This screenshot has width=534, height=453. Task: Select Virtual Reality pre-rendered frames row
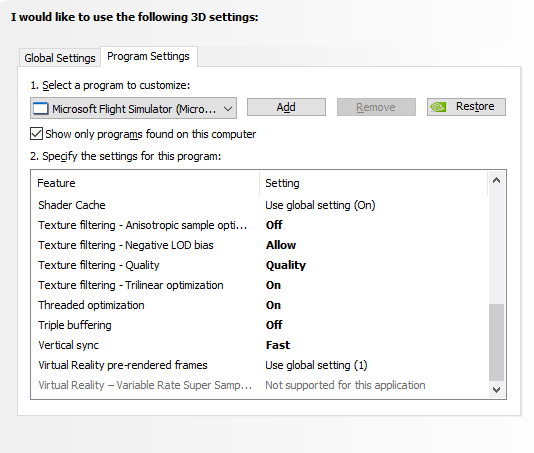tap(260, 365)
